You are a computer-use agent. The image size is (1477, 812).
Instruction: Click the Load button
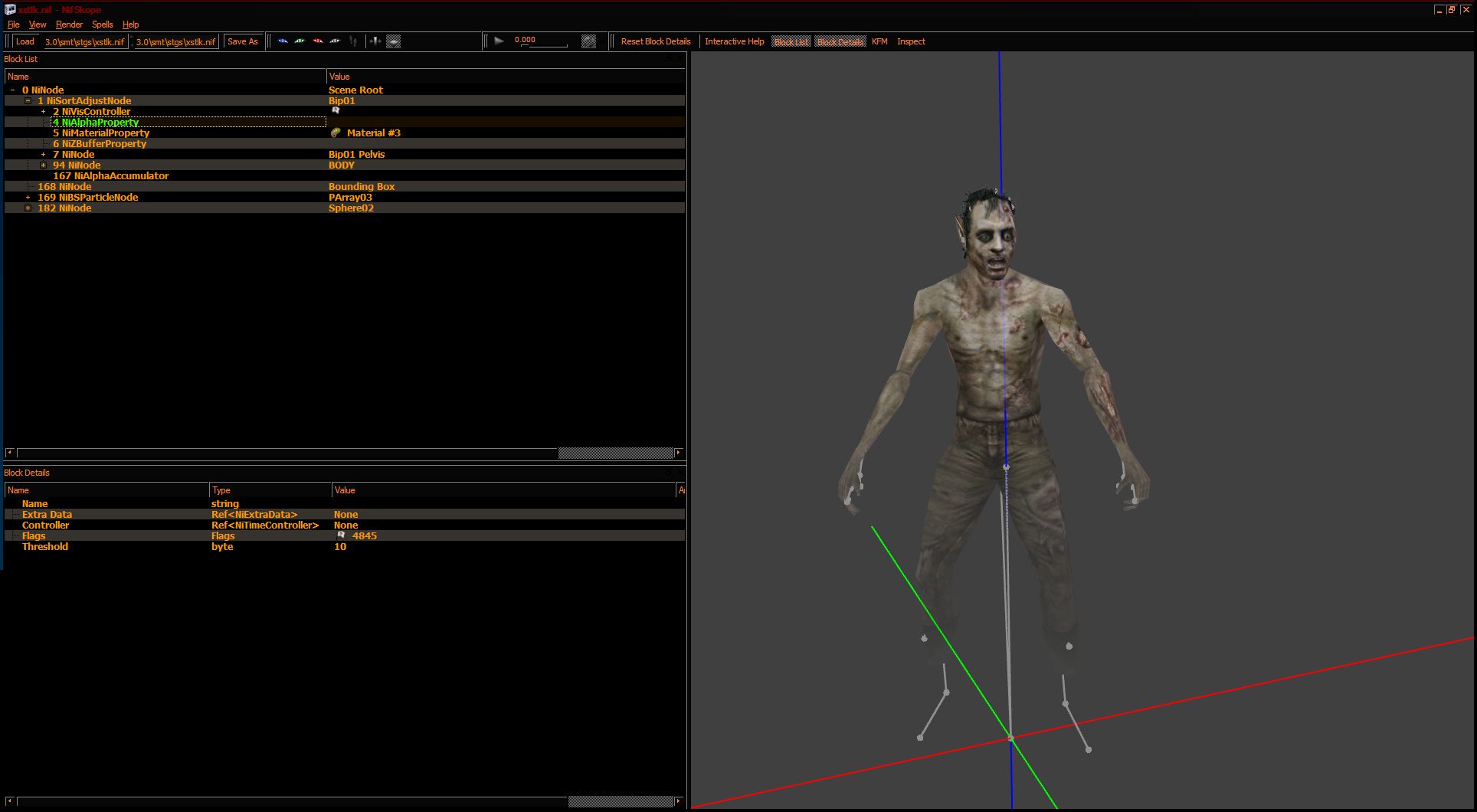point(25,41)
